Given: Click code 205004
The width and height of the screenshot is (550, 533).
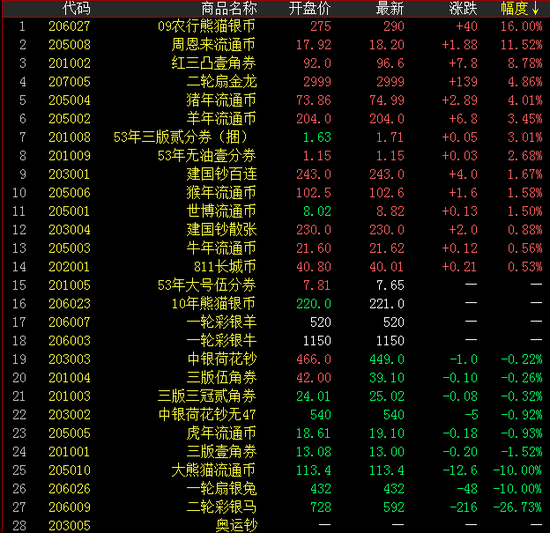Looking at the screenshot, I should coord(69,100).
